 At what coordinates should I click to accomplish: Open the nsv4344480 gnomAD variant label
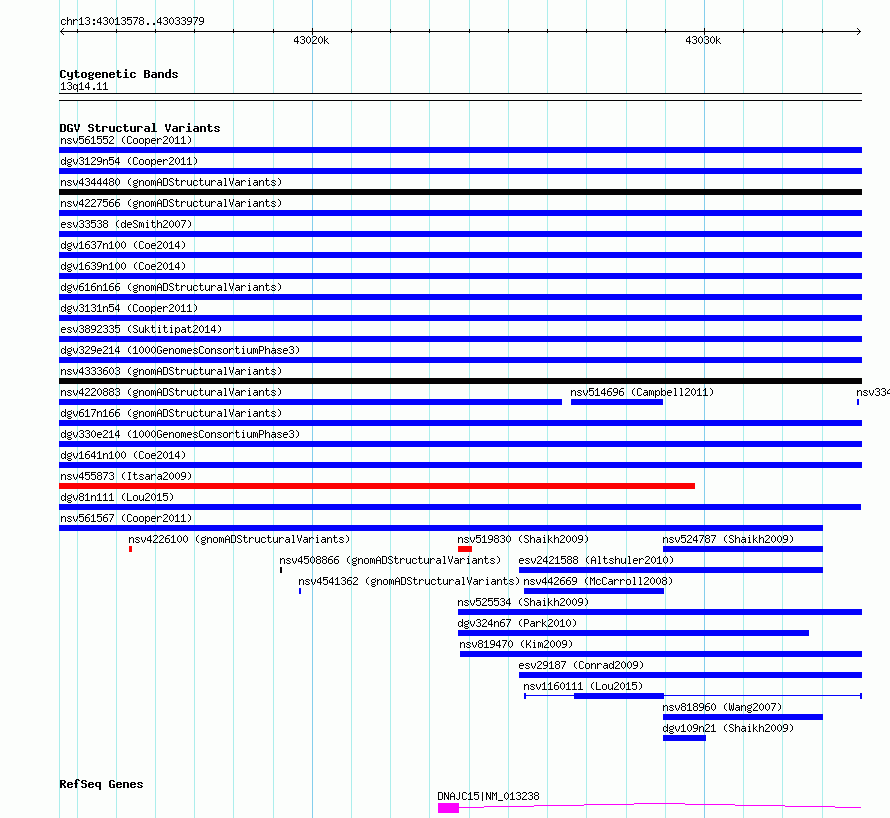pyautogui.click(x=171, y=182)
